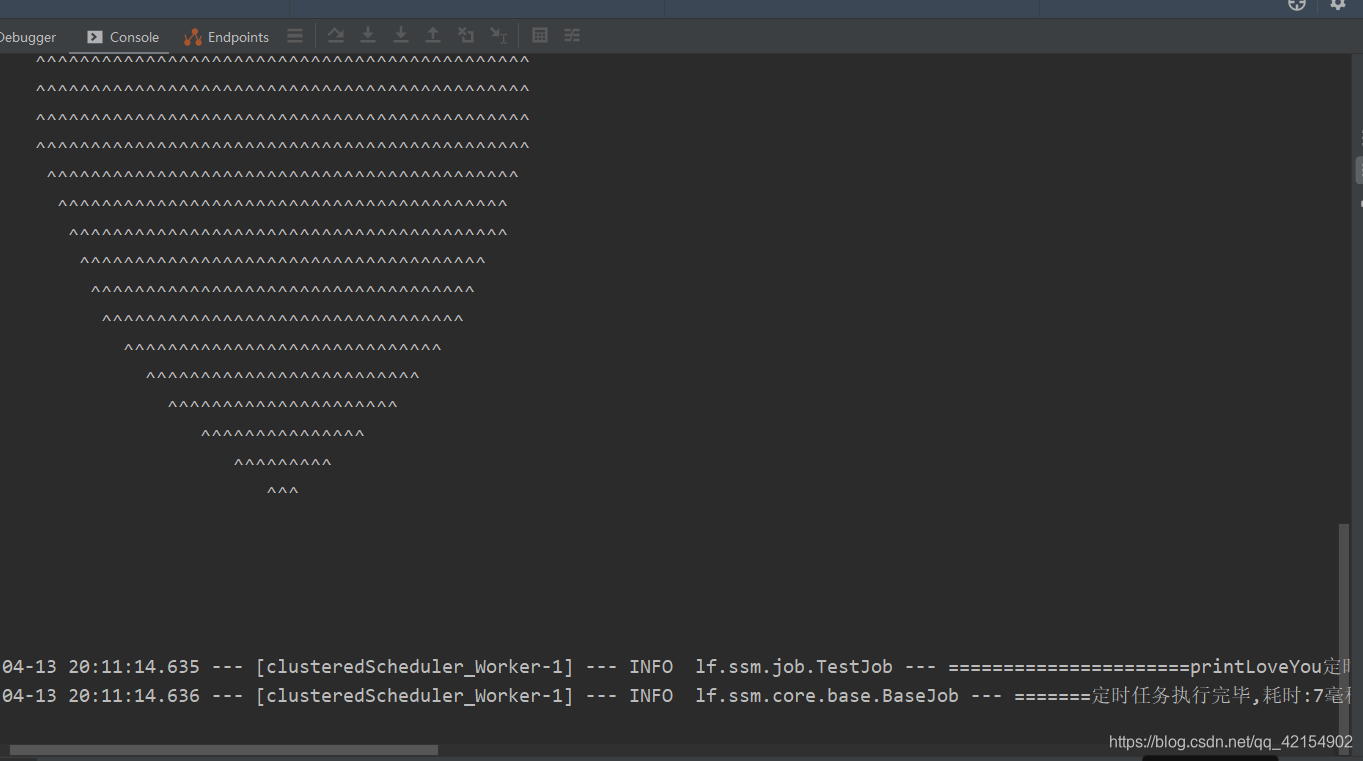
Task: Click the Step Into down-arrow icon
Action: click(368, 36)
